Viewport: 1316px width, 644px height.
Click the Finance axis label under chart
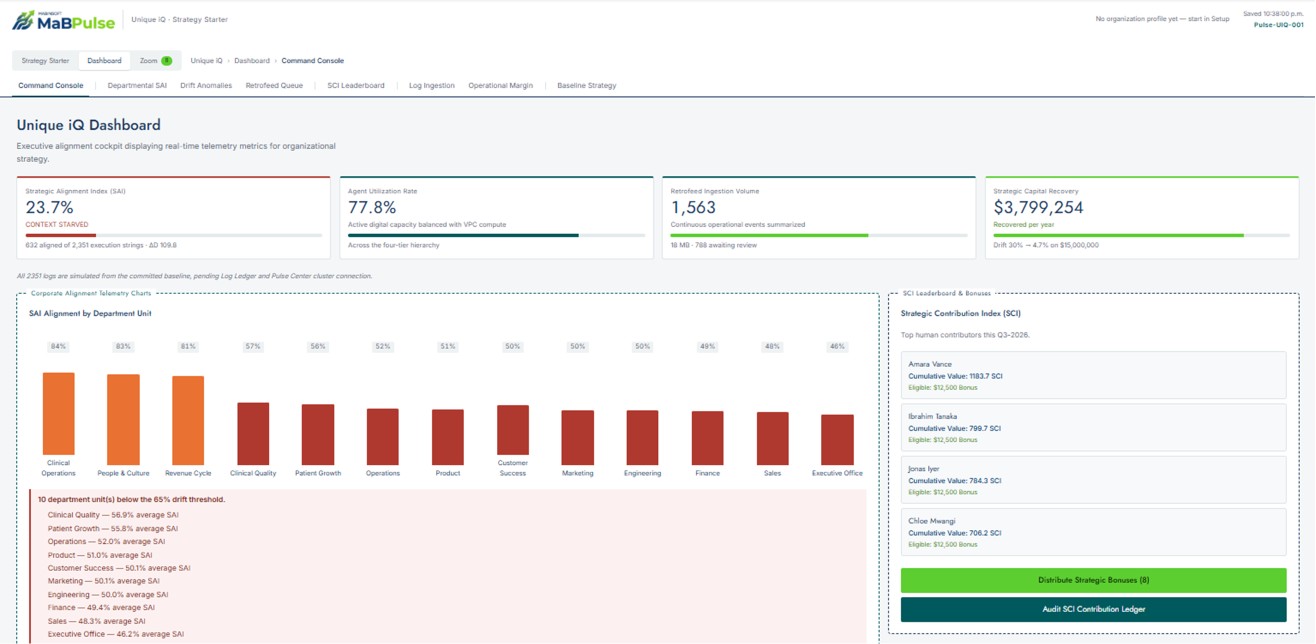pyautogui.click(x=707, y=473)
